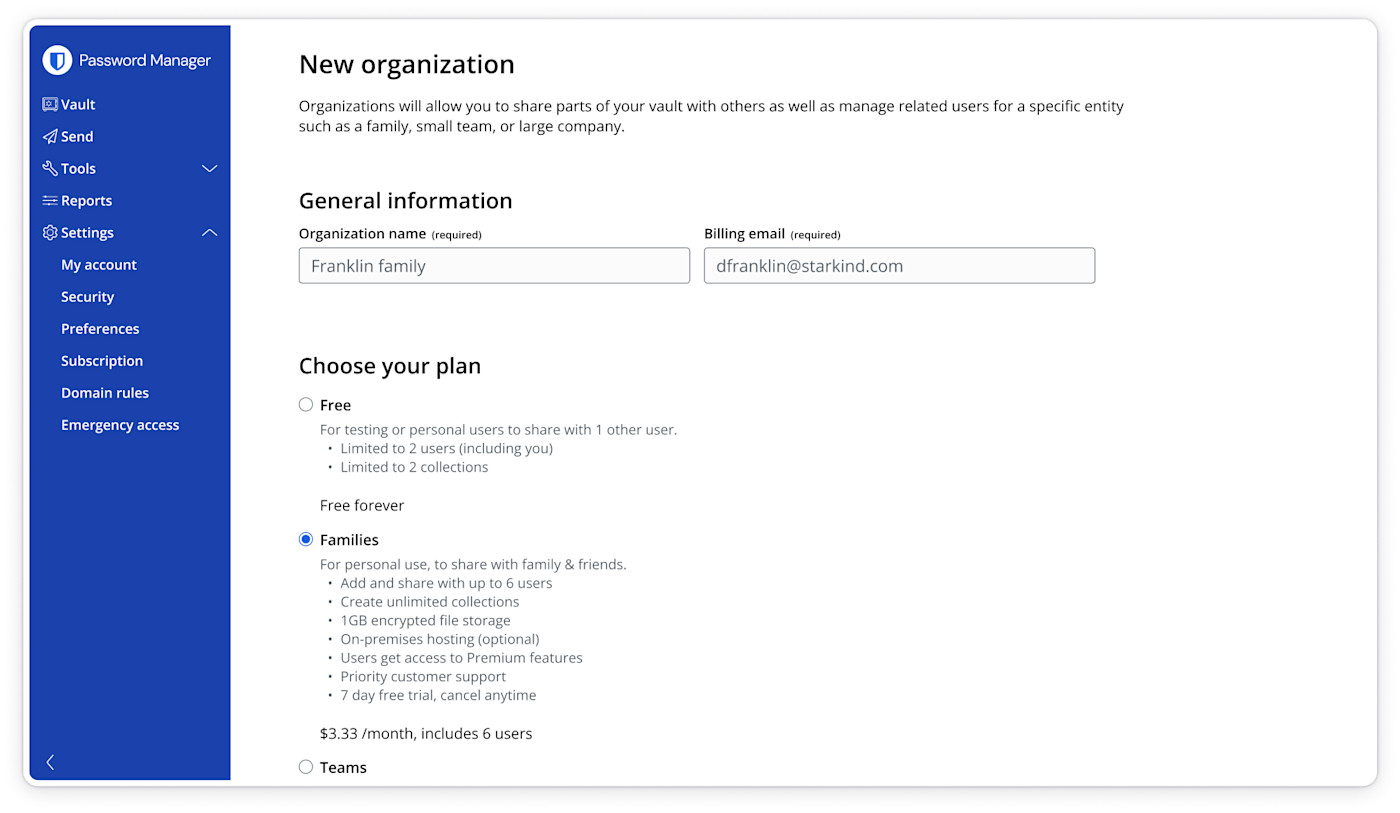
Task: Open the Domain rules page
Action: coord(105,392)
